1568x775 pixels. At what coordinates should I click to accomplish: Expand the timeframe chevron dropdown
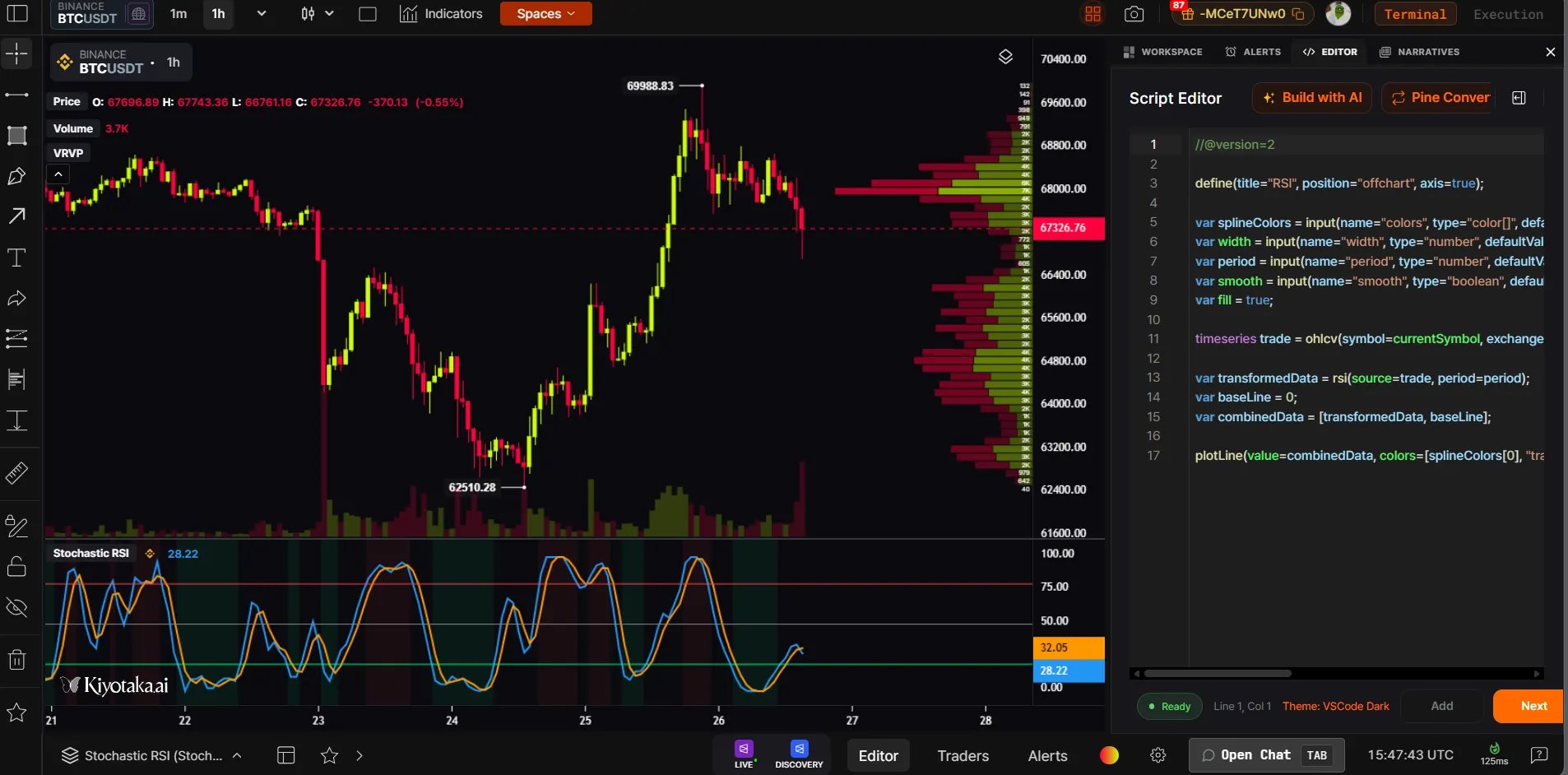click(x=262, y=14)
